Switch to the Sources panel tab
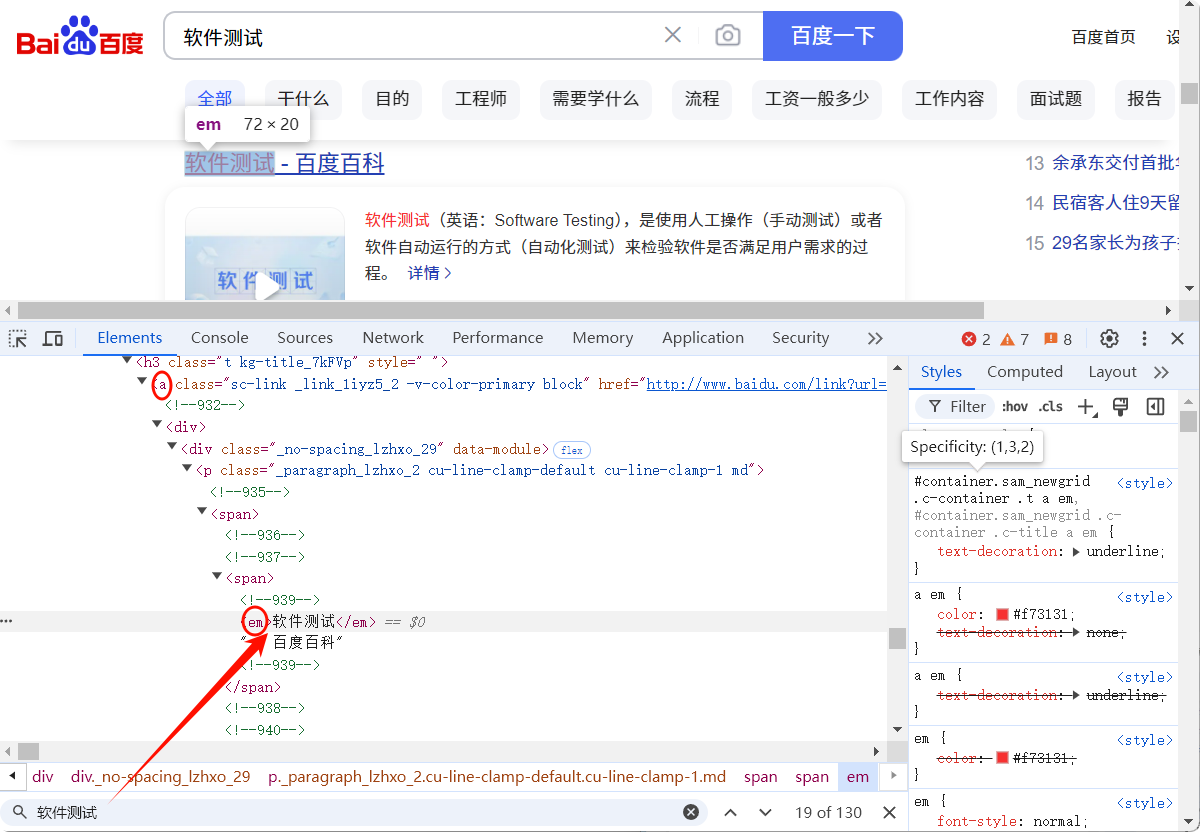This screenshot has height=832, width=1200. coord(305,338)
